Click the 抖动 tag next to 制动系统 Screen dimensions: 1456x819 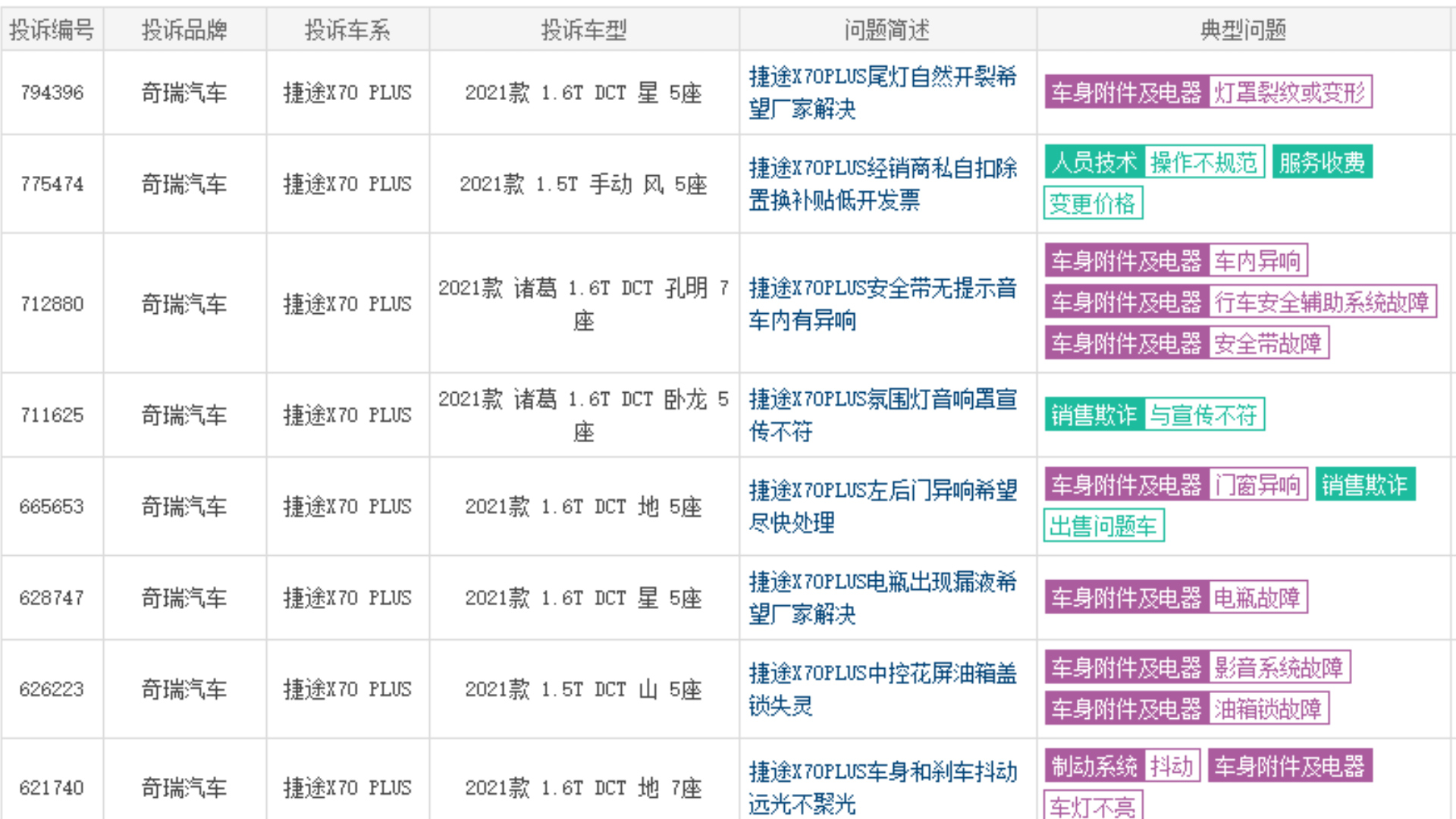(1172, 766)
